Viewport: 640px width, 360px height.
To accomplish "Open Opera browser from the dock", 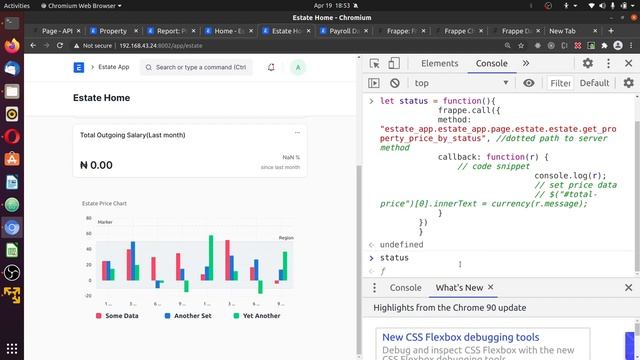I will point(12,137).
